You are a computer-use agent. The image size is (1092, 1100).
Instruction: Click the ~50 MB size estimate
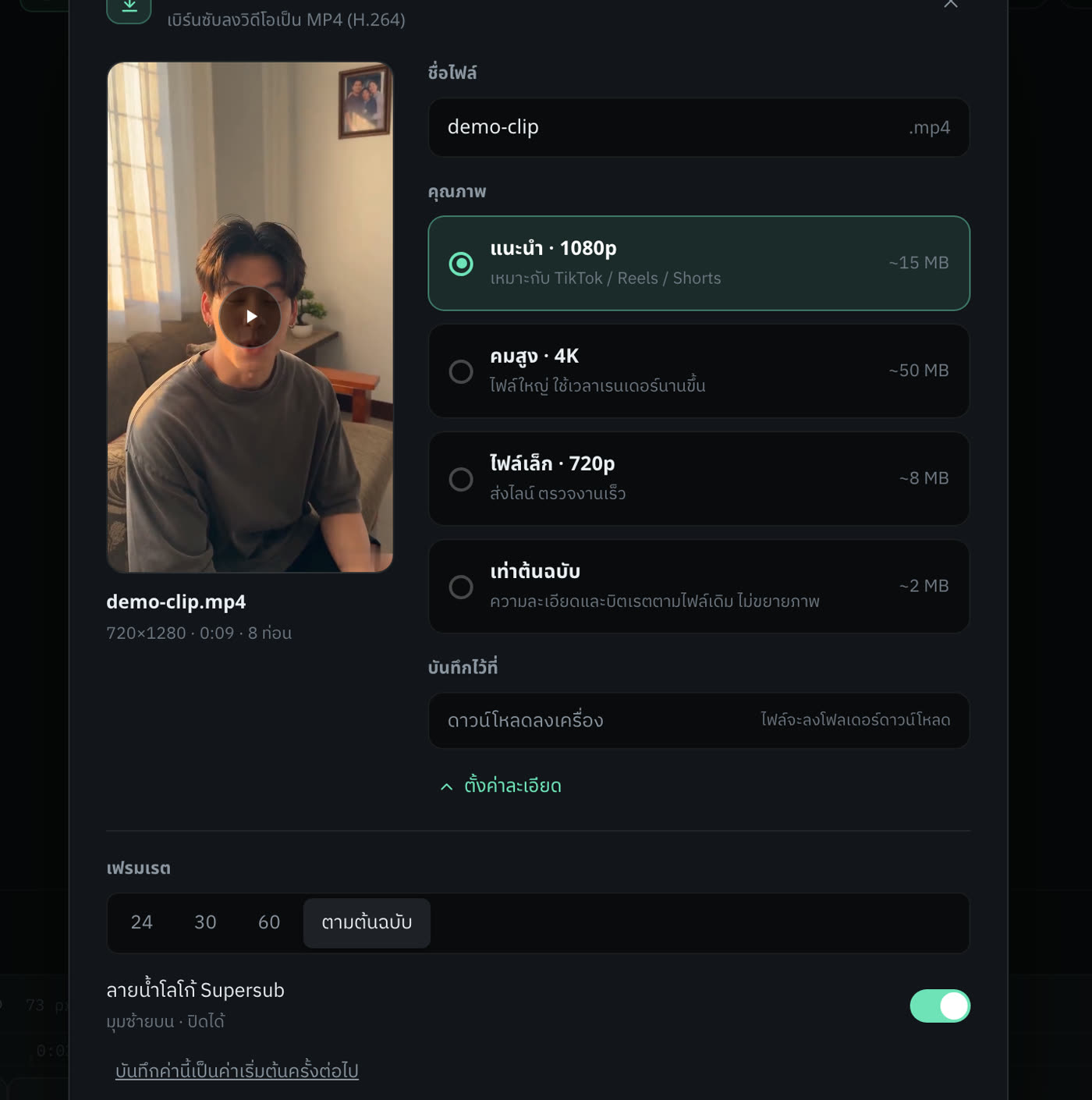click(x=919, y=371)
